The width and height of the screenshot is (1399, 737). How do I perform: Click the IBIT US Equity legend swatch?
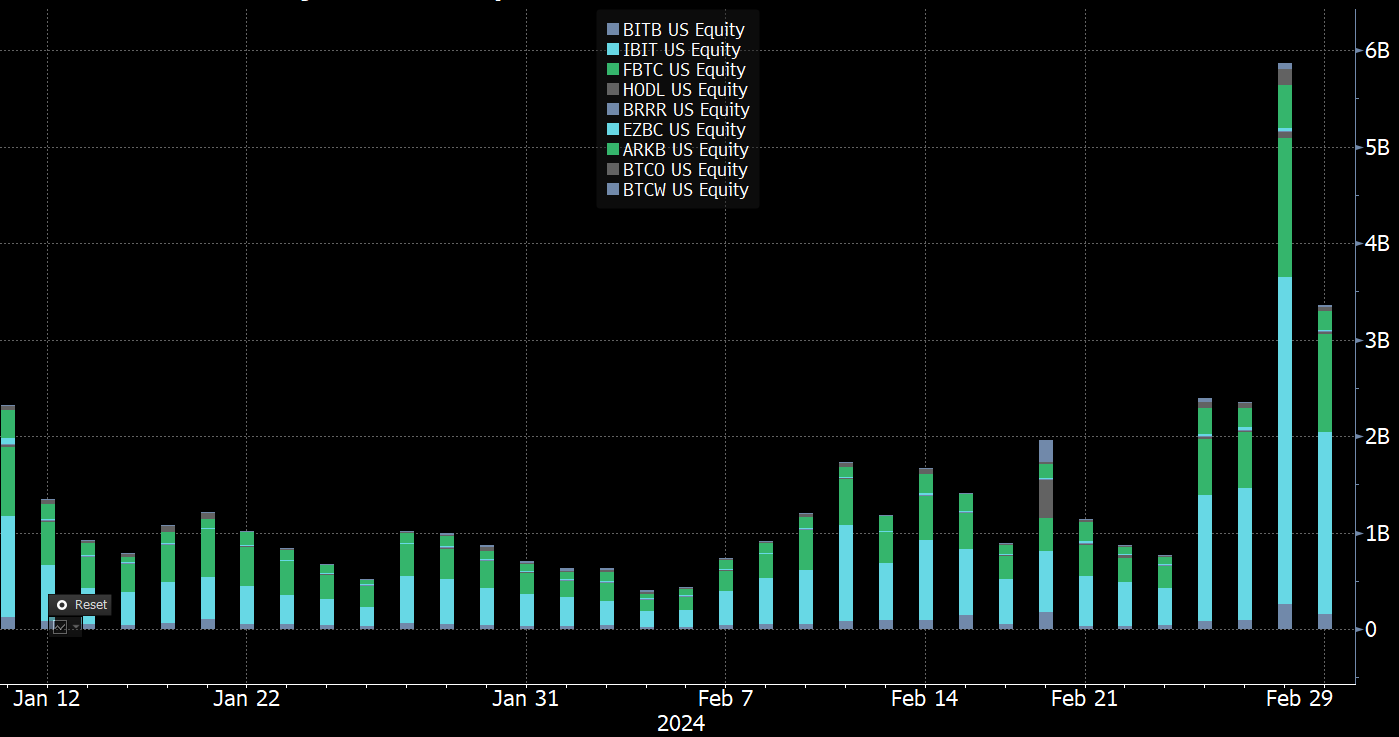coord(613,50)
